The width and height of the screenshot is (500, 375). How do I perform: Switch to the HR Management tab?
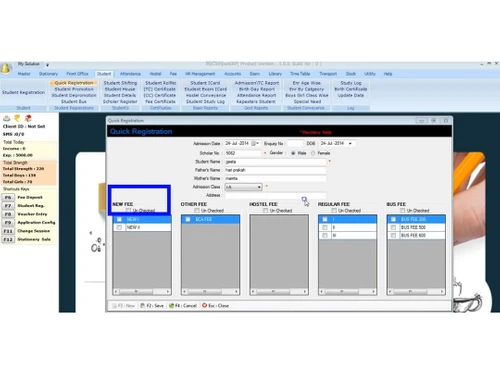coord(200,74)
